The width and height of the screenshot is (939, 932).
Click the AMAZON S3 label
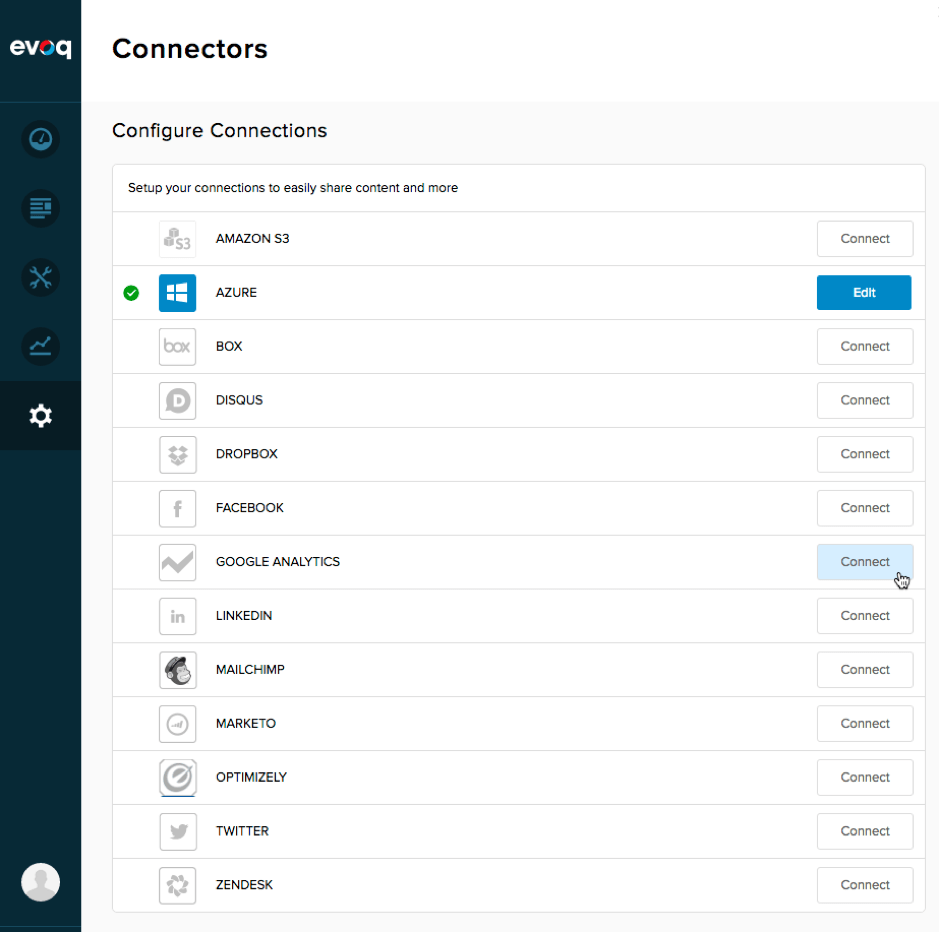click(x=253, y=238)
